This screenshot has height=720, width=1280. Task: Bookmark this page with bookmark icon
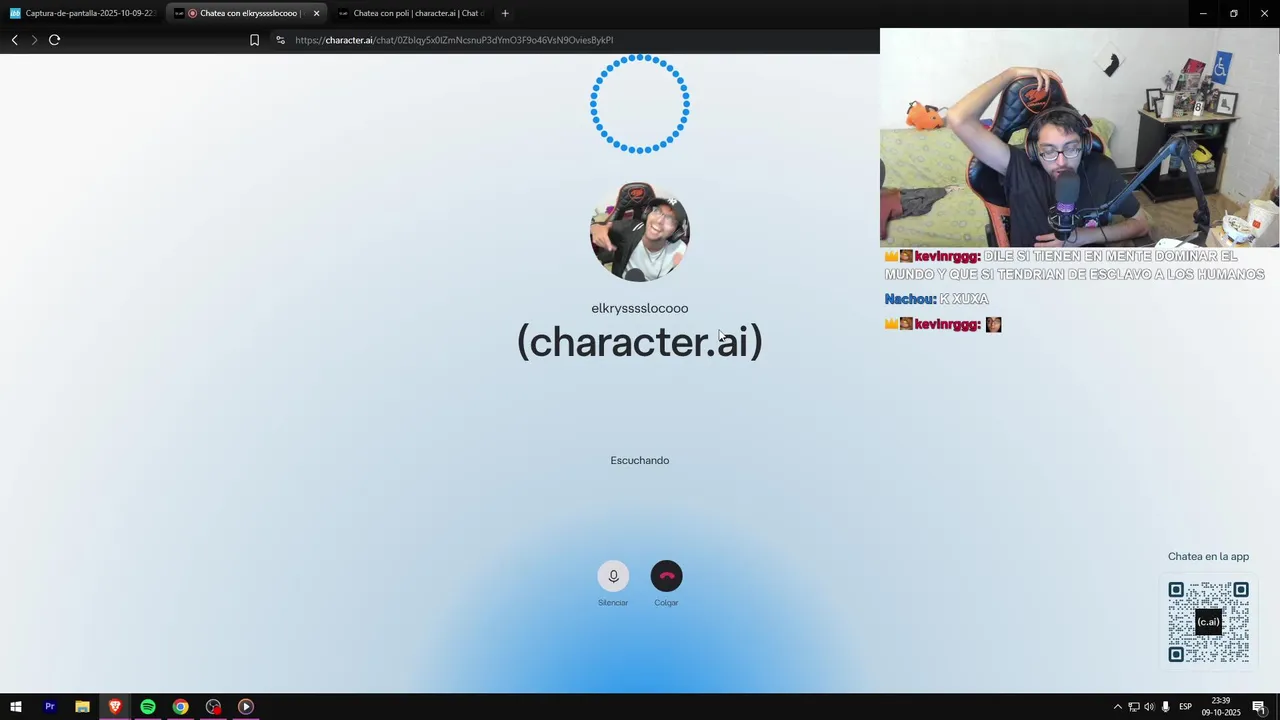tap(254, 40)
